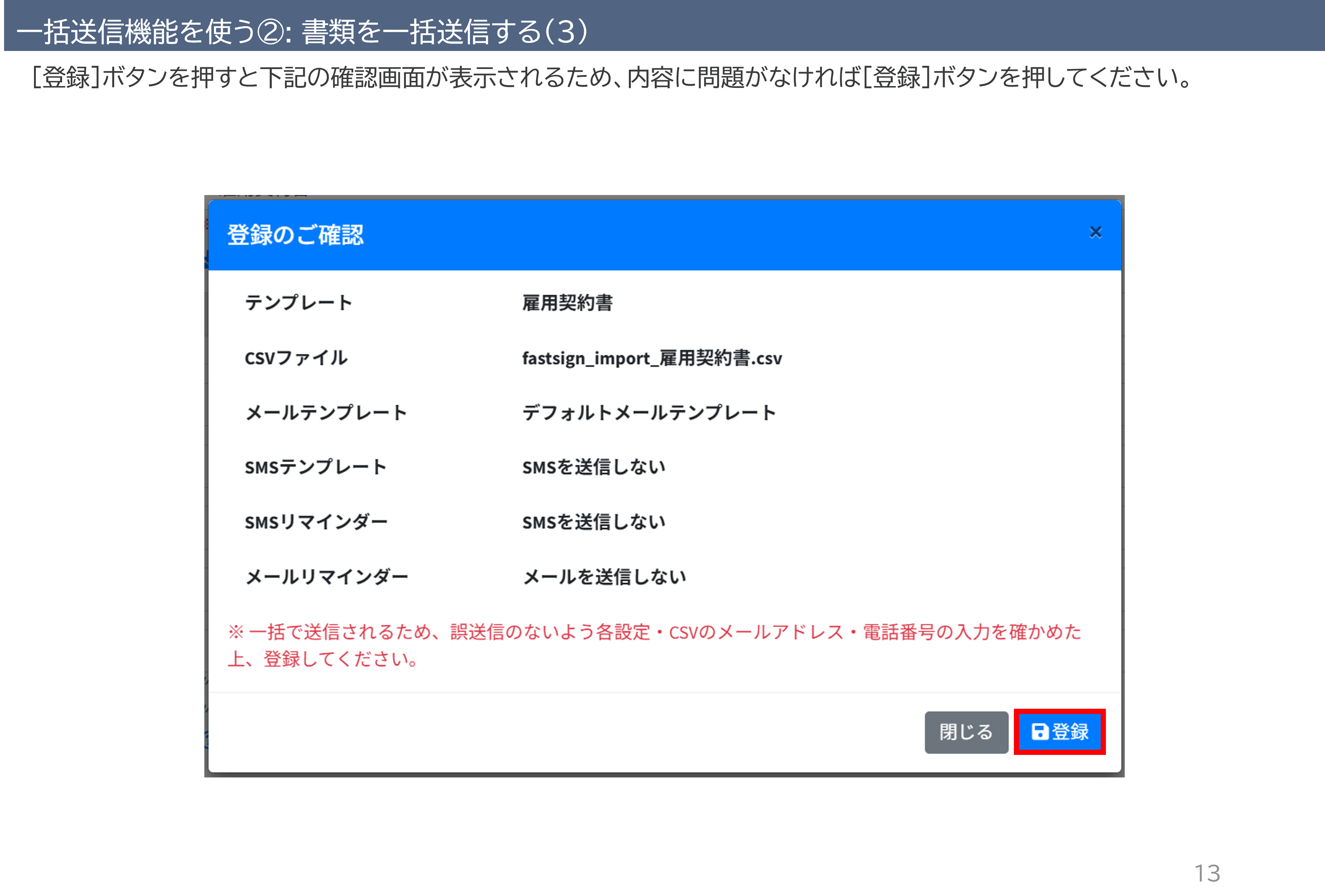Select the テンプレート row label
Screen dimensions: 1325x896
[298, 302]
